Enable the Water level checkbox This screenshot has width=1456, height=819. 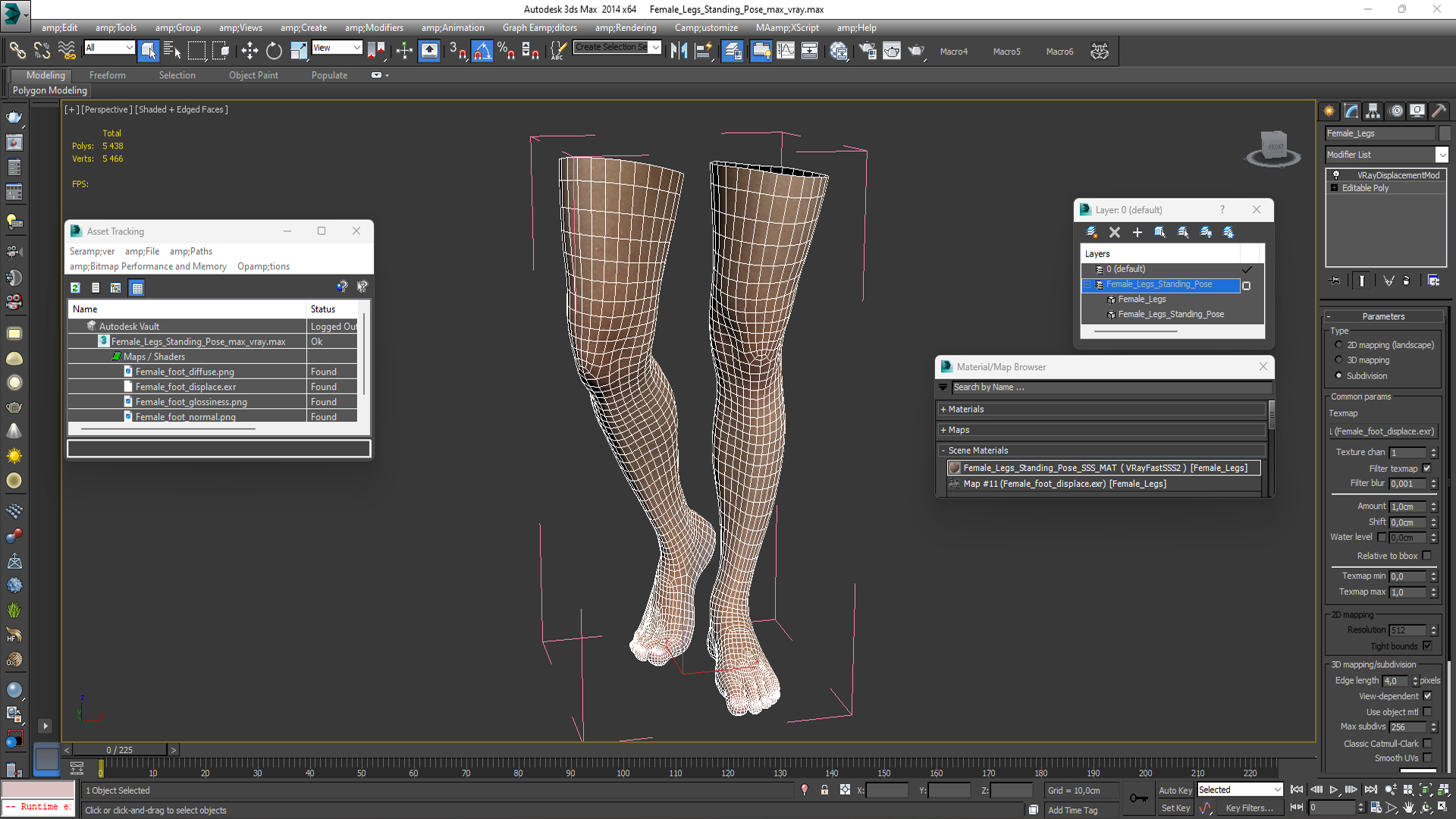click(1382, 537)
